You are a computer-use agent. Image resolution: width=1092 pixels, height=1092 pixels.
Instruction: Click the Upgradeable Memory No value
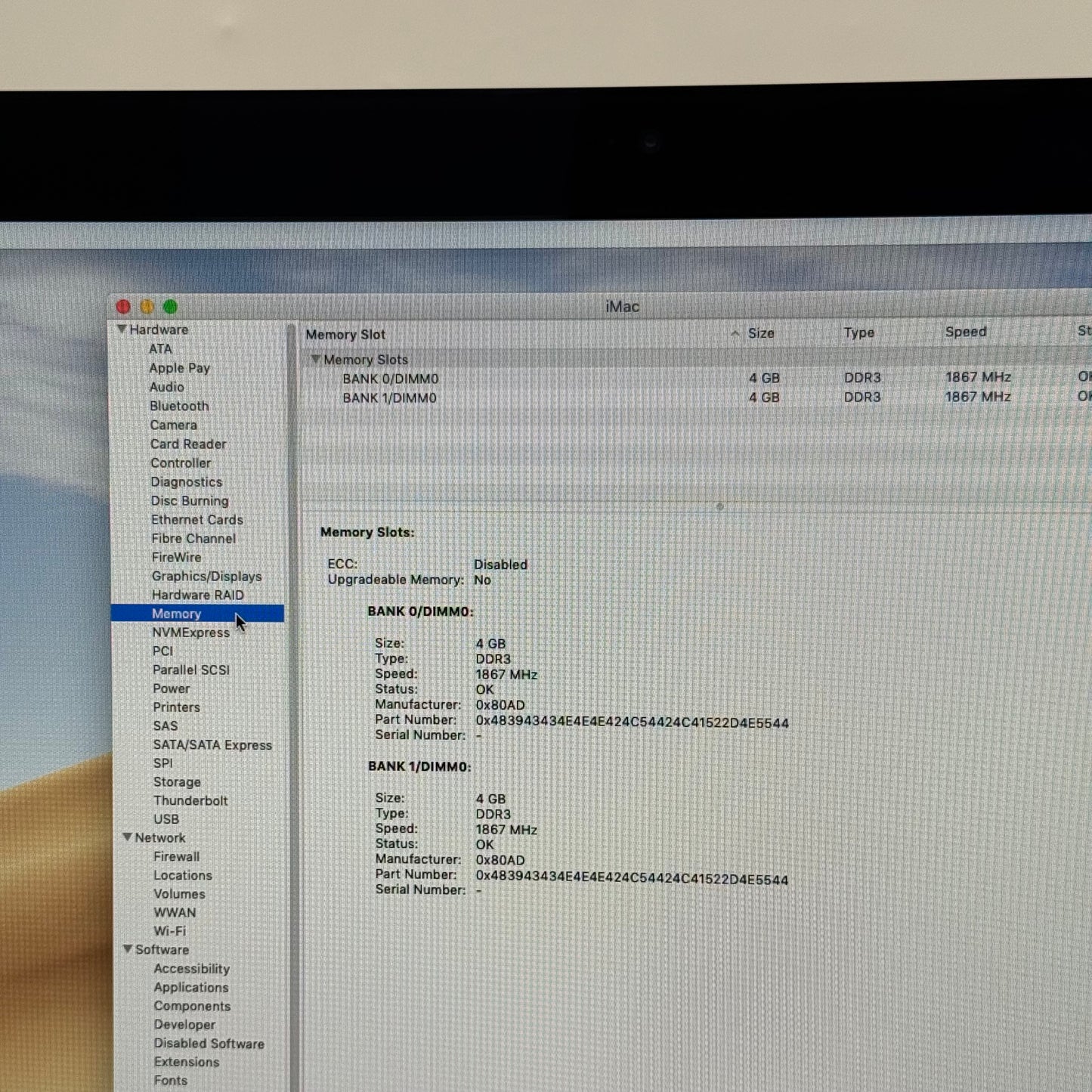482,580
